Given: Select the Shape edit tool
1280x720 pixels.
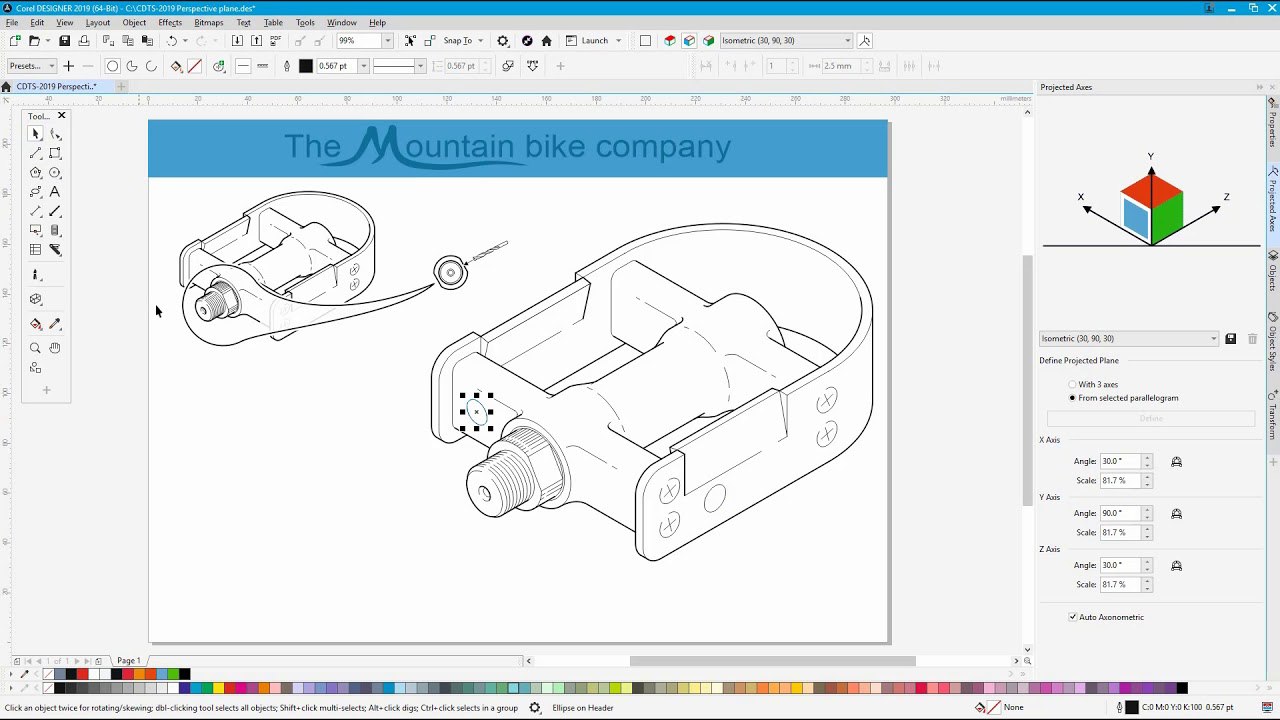Looking at the screenshot, I should tap(55, 134).
